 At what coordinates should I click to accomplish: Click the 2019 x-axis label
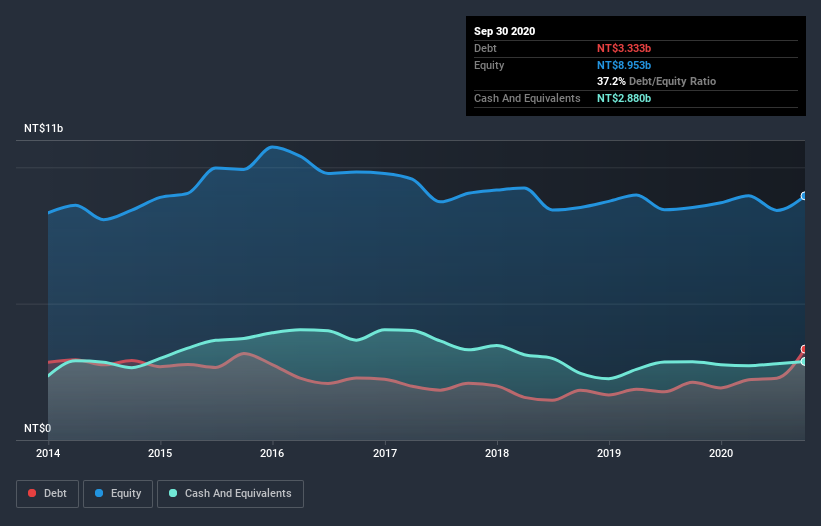609,453
